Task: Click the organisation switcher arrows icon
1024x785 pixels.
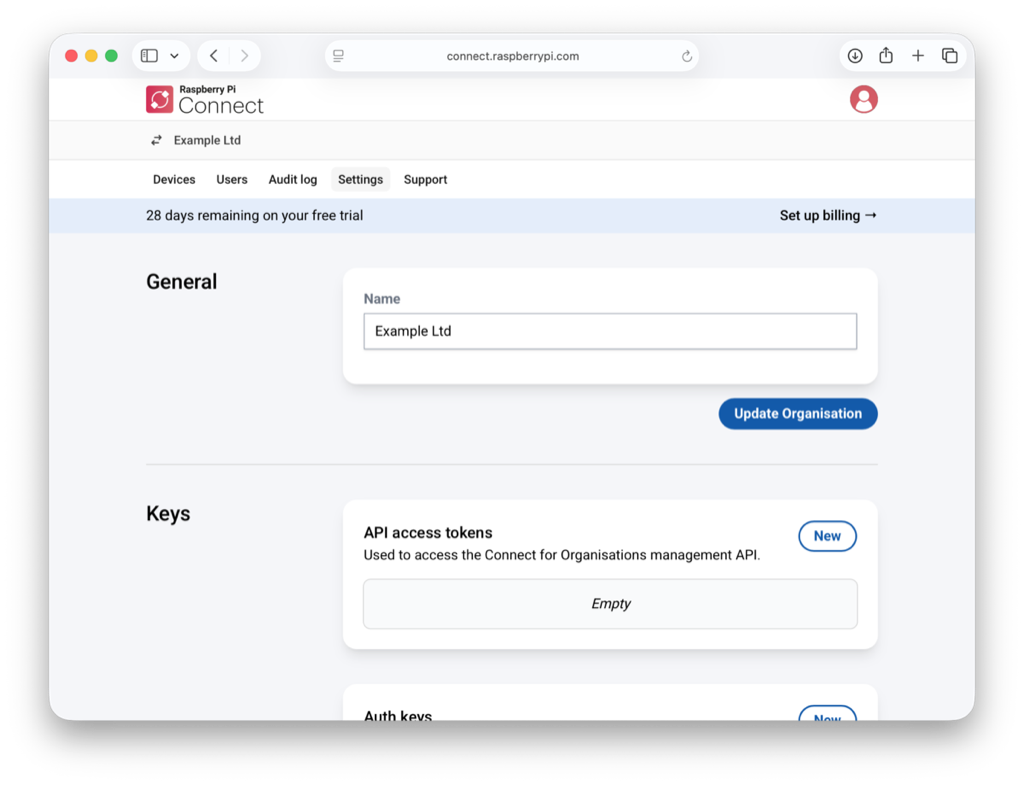Action: click(x=157, y=140)
